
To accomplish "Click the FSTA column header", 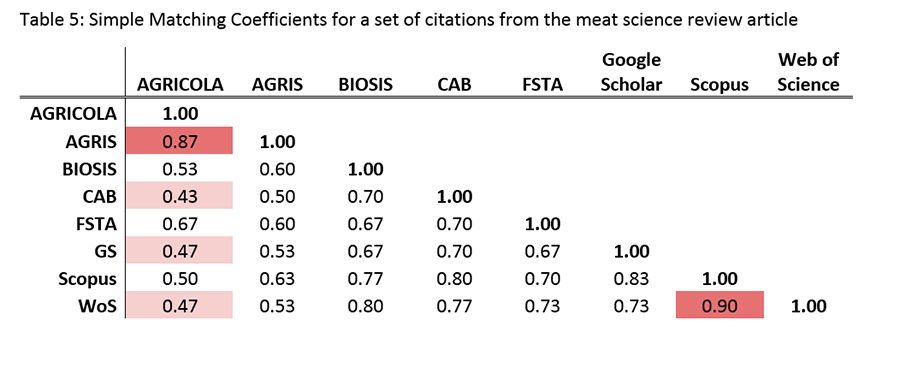I will (x=542, y=85).
